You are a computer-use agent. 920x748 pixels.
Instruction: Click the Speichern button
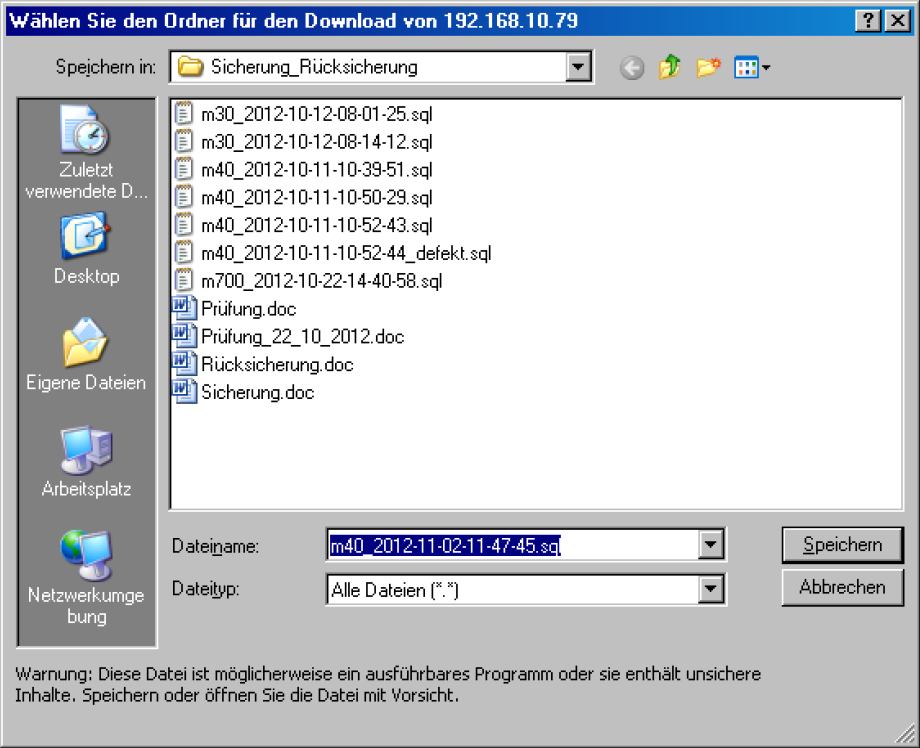[841, 545]
